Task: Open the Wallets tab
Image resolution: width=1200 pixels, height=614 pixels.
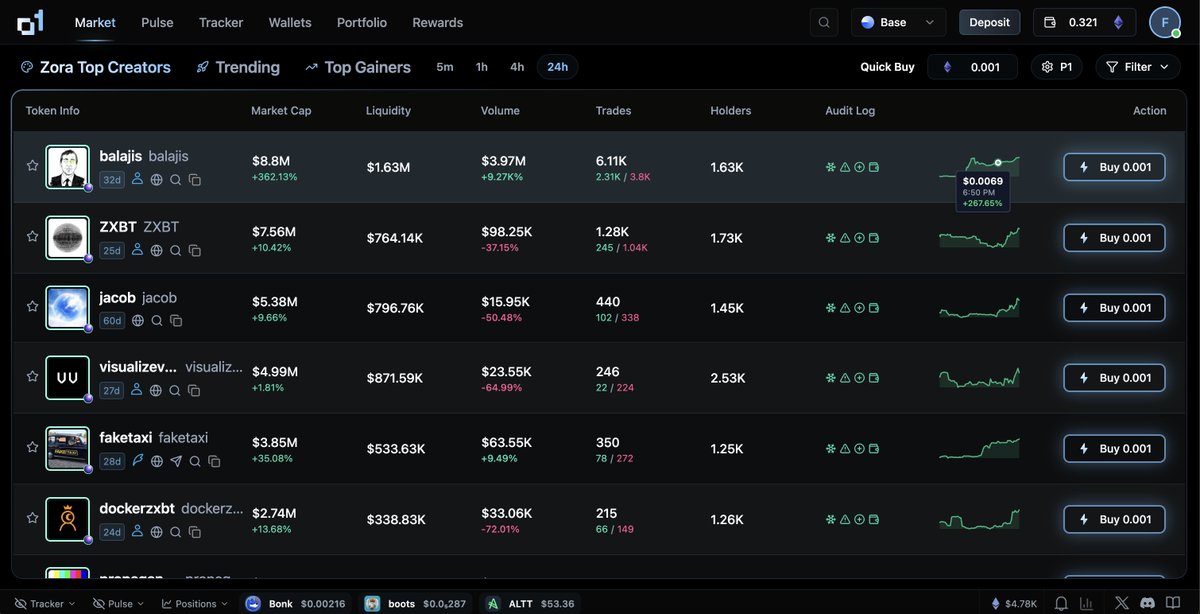Action: (x=290, y=22)
